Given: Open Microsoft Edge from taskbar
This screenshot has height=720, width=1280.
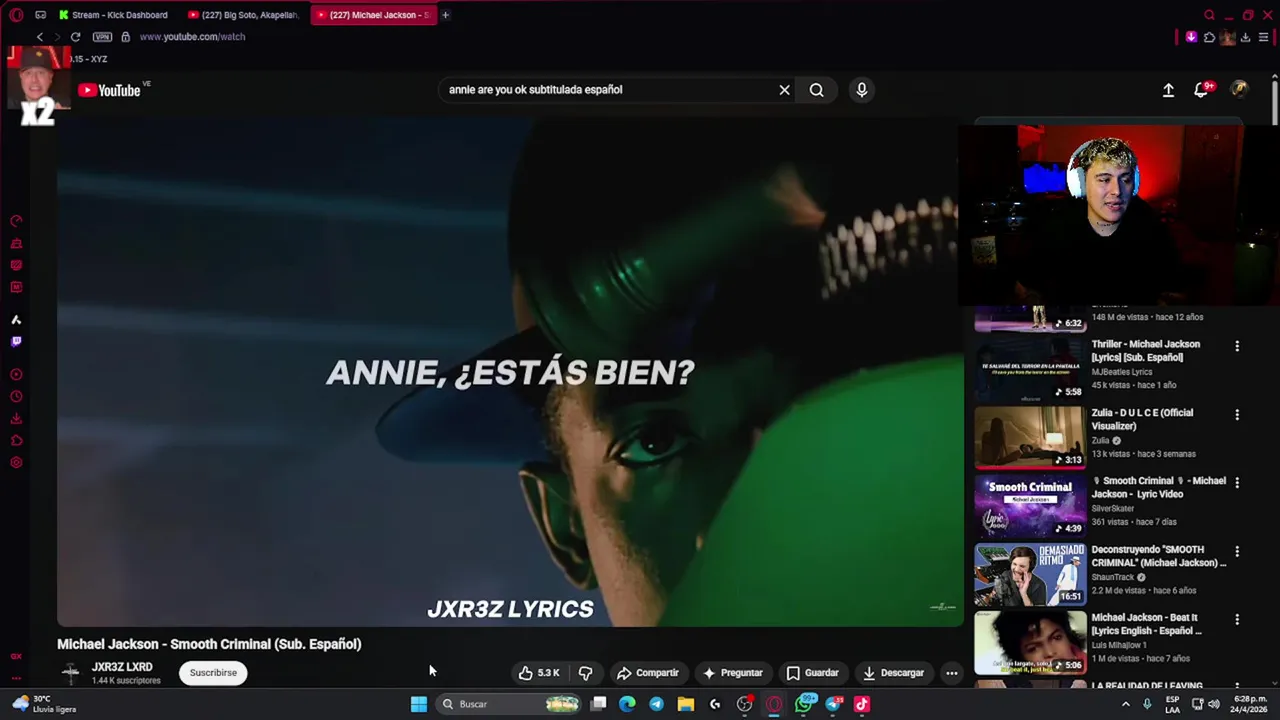Looking at the screenshot, I should (627, 704).
